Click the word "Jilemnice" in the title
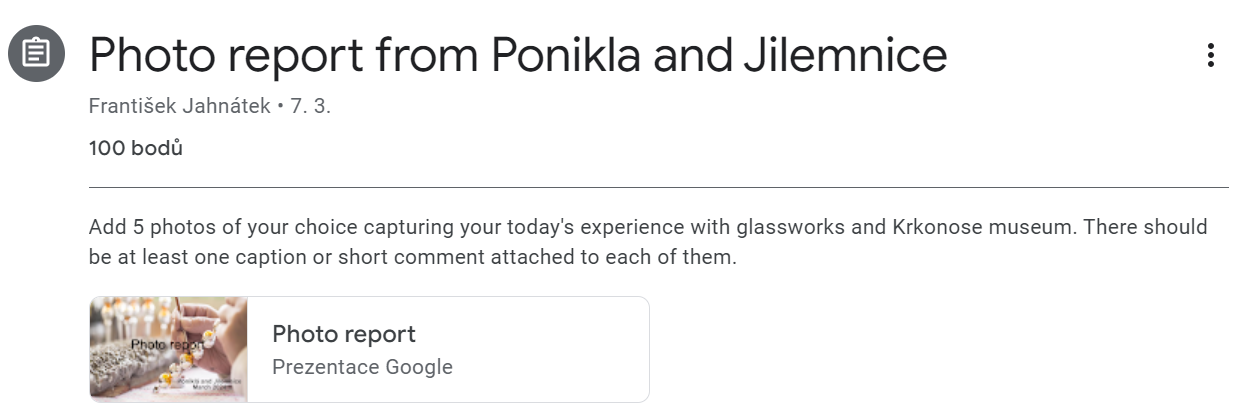 pos(845,56)
